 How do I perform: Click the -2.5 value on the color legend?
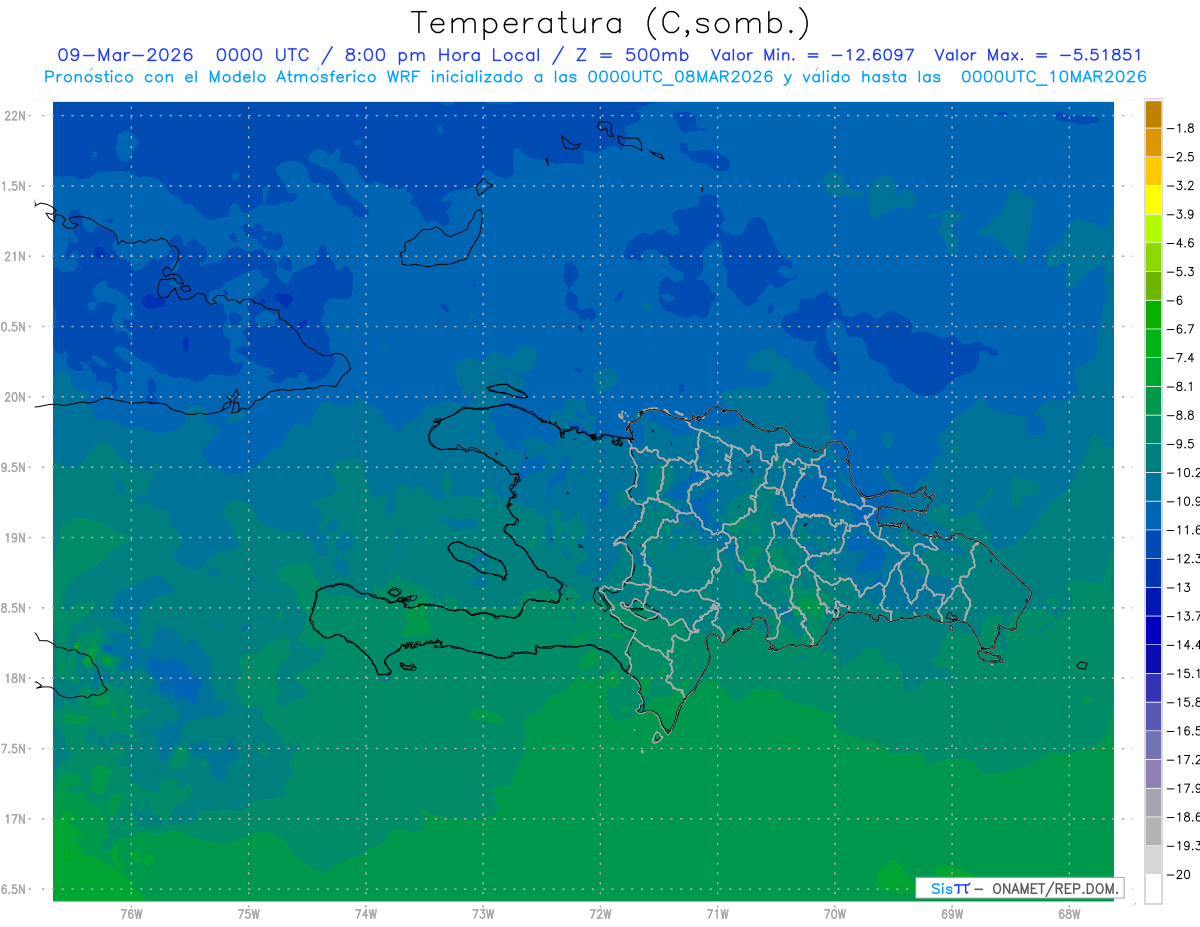[x=1182, y=157]
